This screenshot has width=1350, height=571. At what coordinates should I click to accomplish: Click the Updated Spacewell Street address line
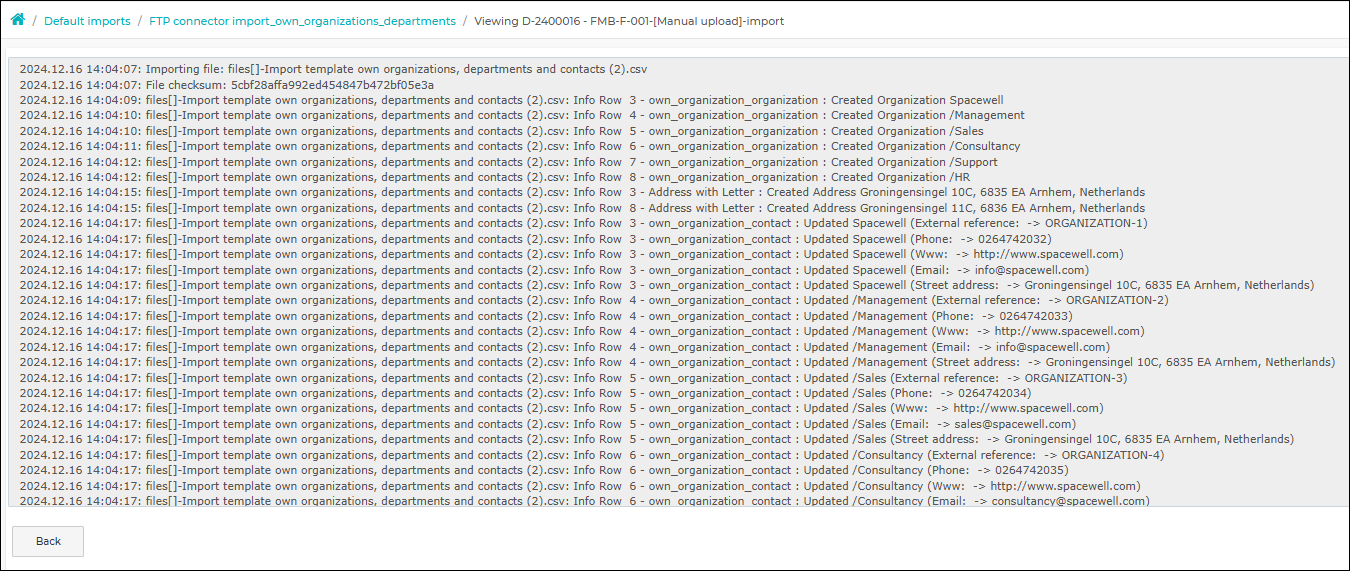coord(667,286)
